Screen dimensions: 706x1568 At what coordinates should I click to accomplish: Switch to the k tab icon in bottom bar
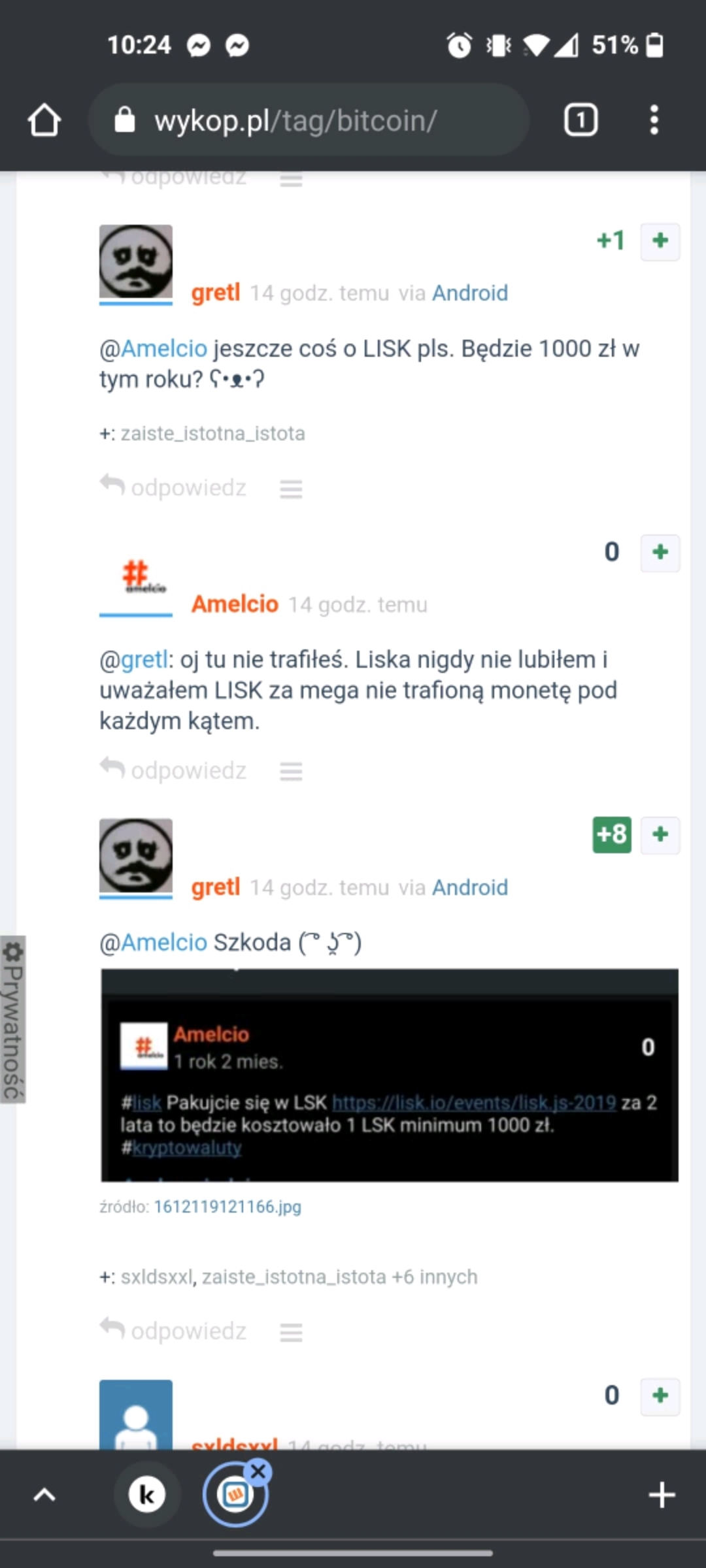146,1494
